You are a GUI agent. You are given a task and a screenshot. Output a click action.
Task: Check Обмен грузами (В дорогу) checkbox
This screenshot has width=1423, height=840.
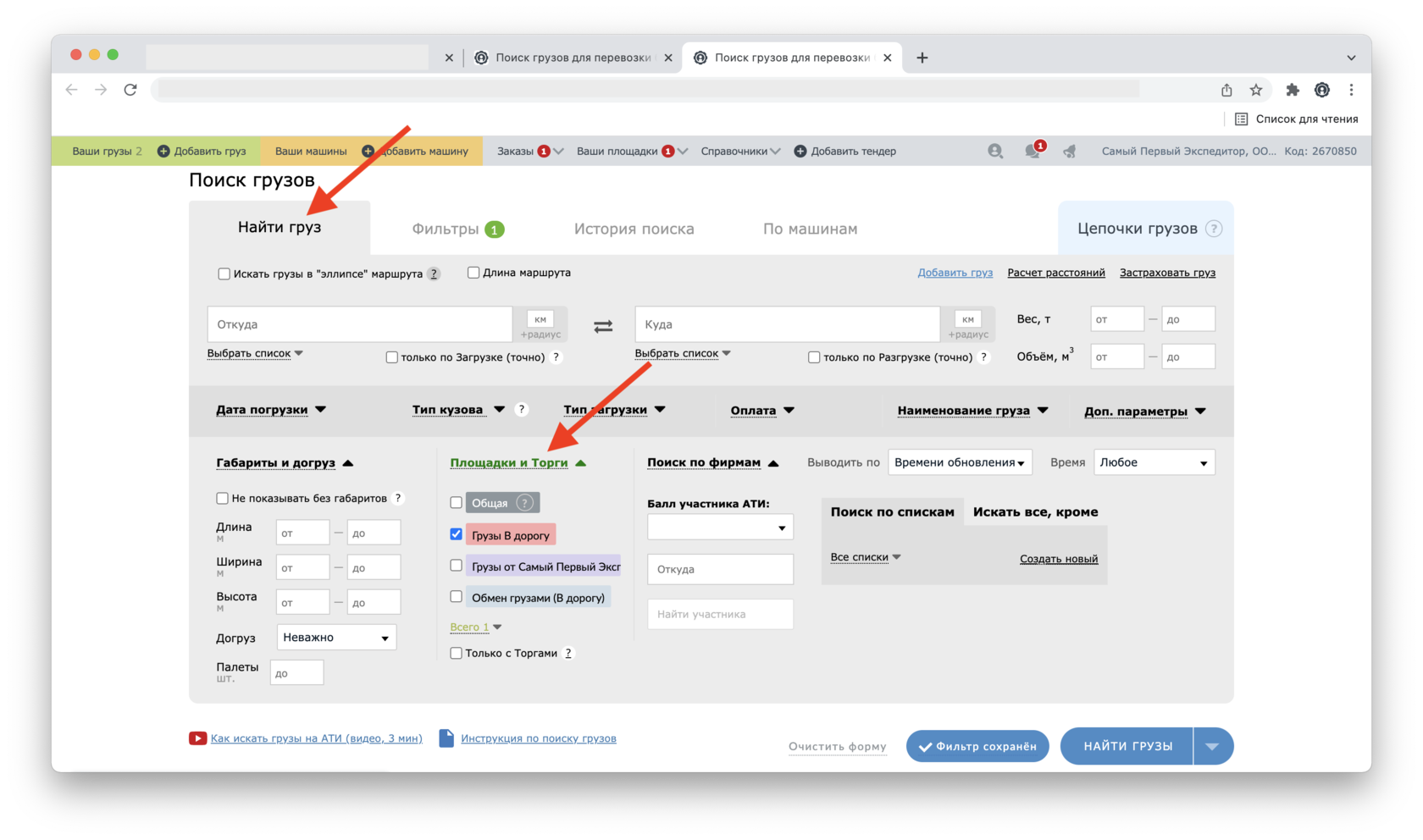click(x=456, y=596)
